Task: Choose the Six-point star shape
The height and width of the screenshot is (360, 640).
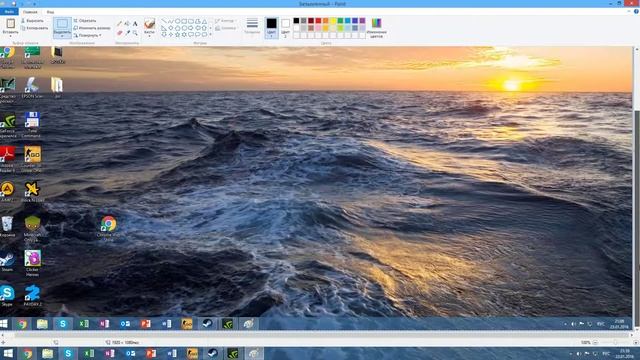Action: click(184, 35)
